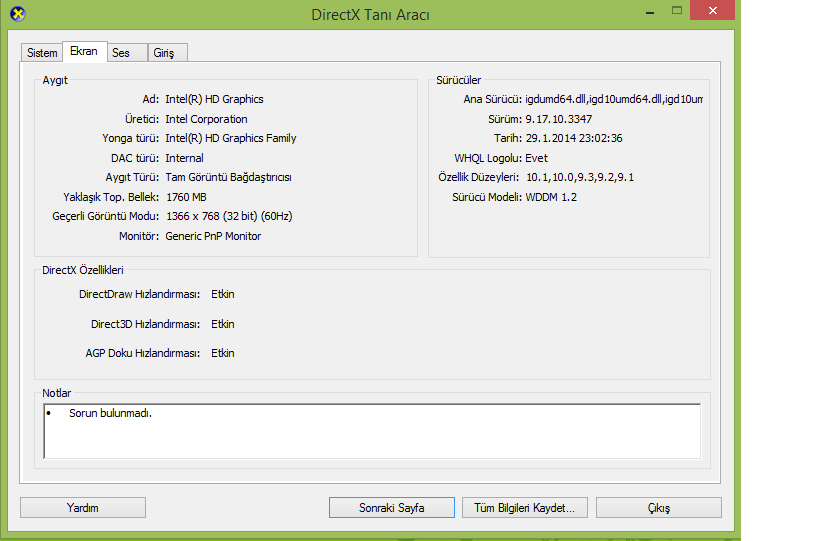Click the DirectX Özellikleri group label
The height and width of the screenshot is (541, 819).
(x=83, y=270)
